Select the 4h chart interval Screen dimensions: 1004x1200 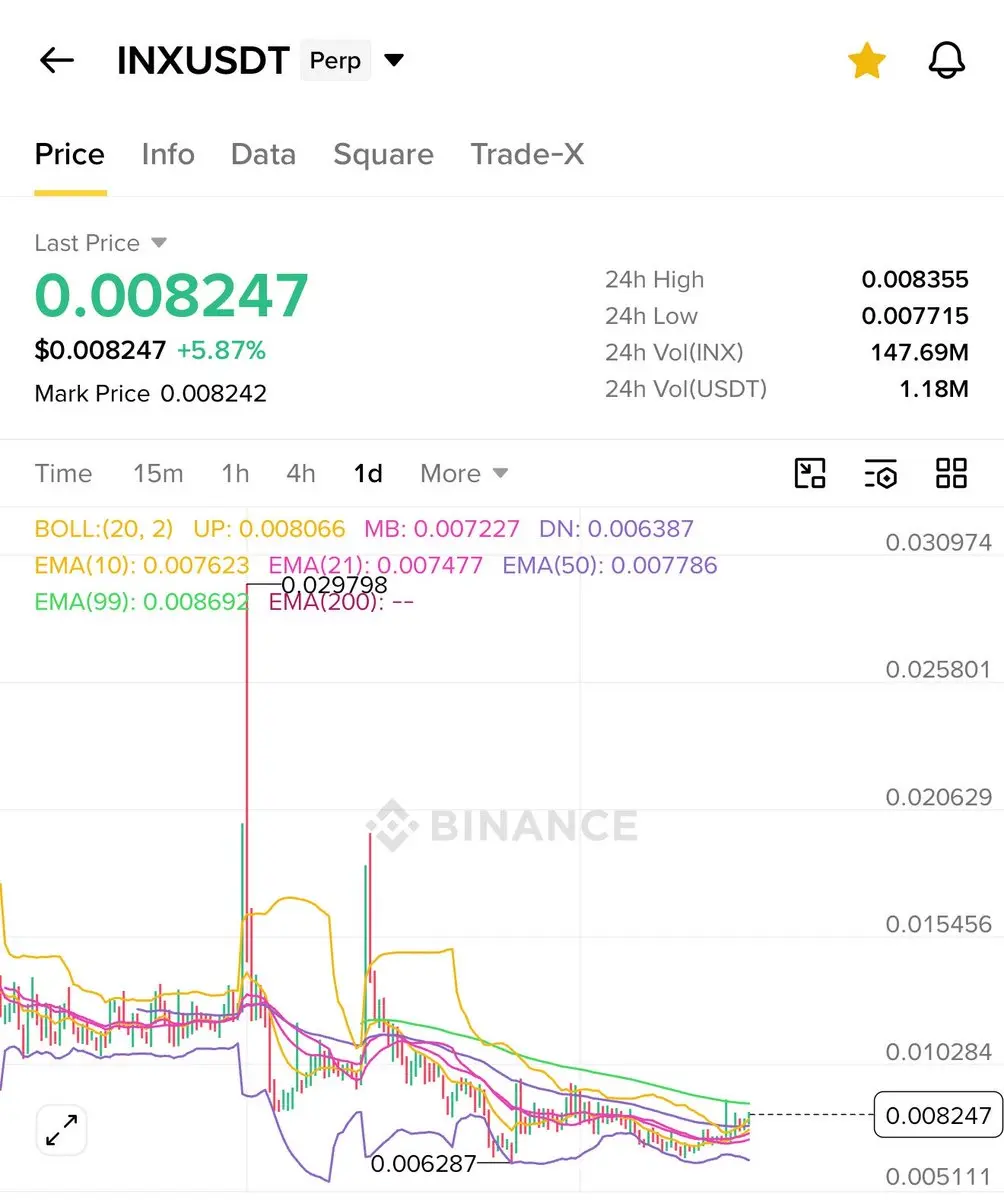tap(301, 473)
